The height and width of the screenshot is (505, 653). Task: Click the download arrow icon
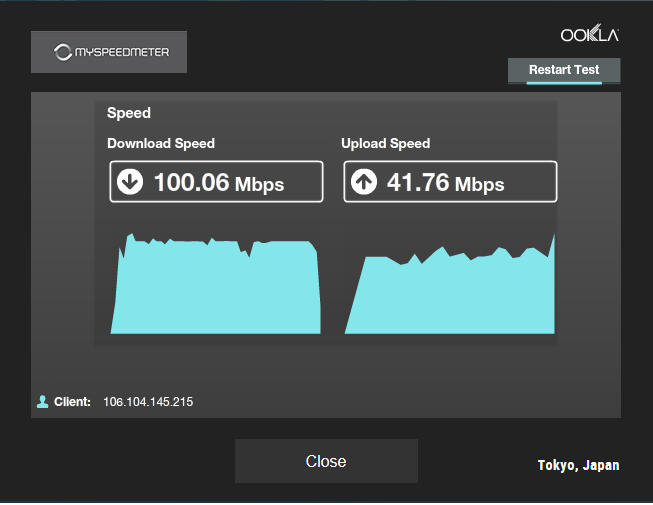click(x=130, y=182)
